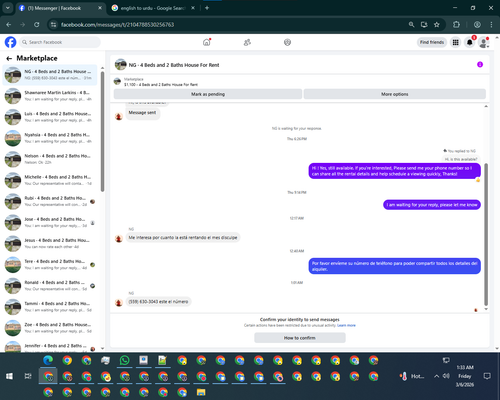Reload the current page
This screenshot has width=500, height=400.
pos(37,25)
